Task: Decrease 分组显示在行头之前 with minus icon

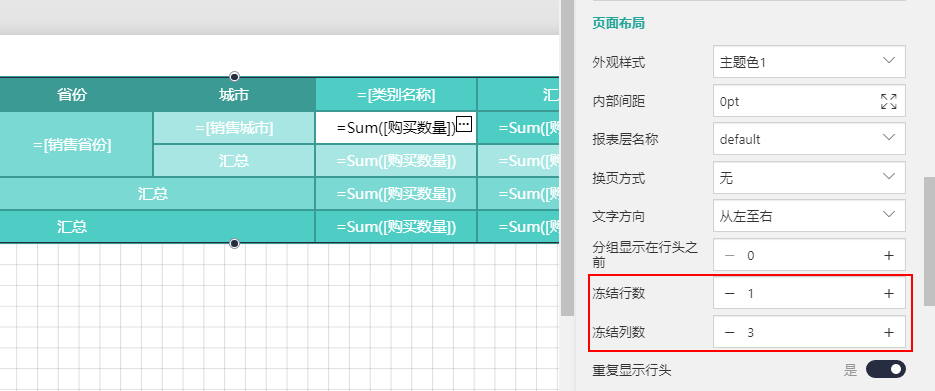Action: coord(729,255)
